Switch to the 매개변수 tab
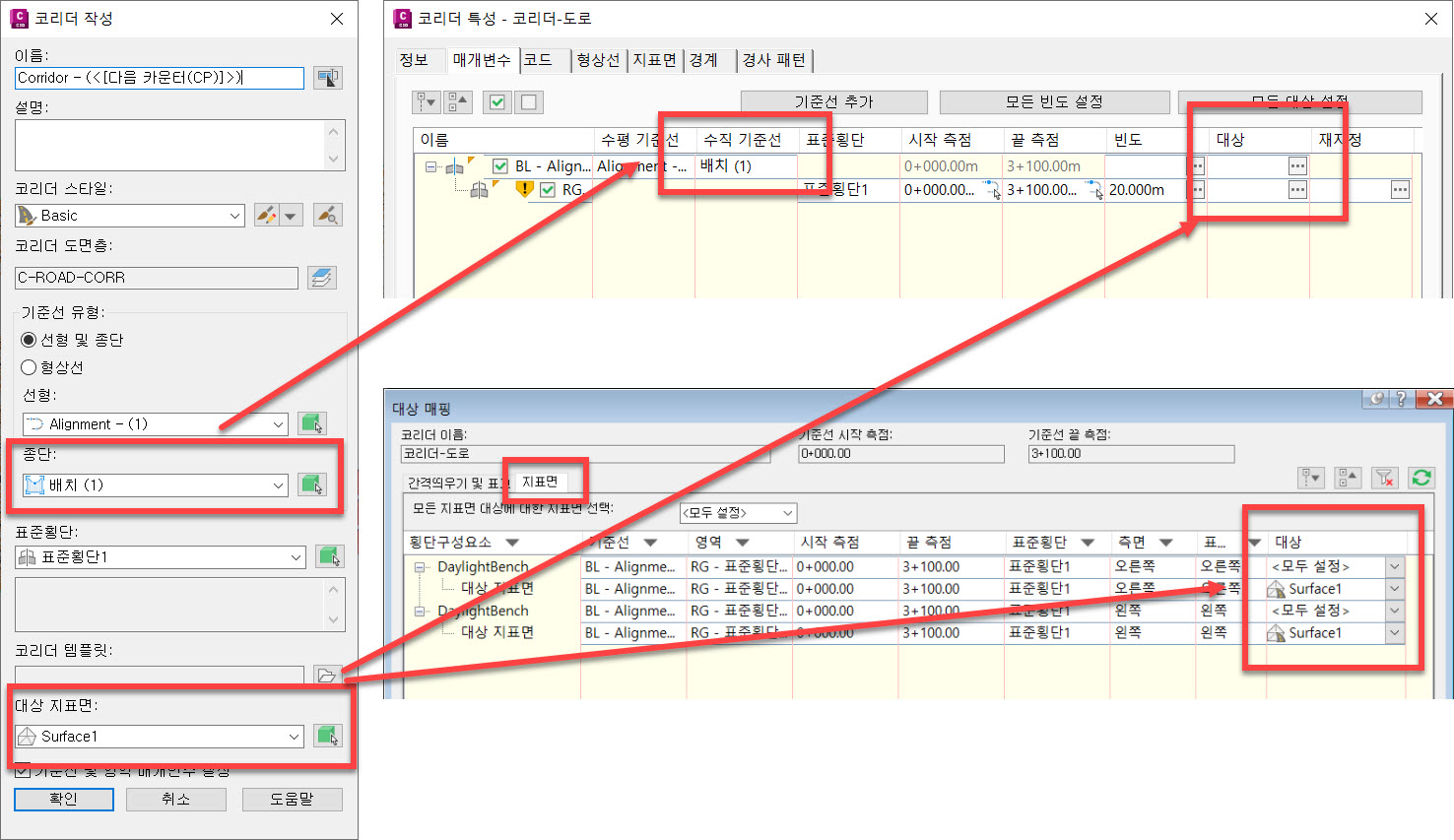The width and height of the screenshot is (1454, 840). pos(482,60)
